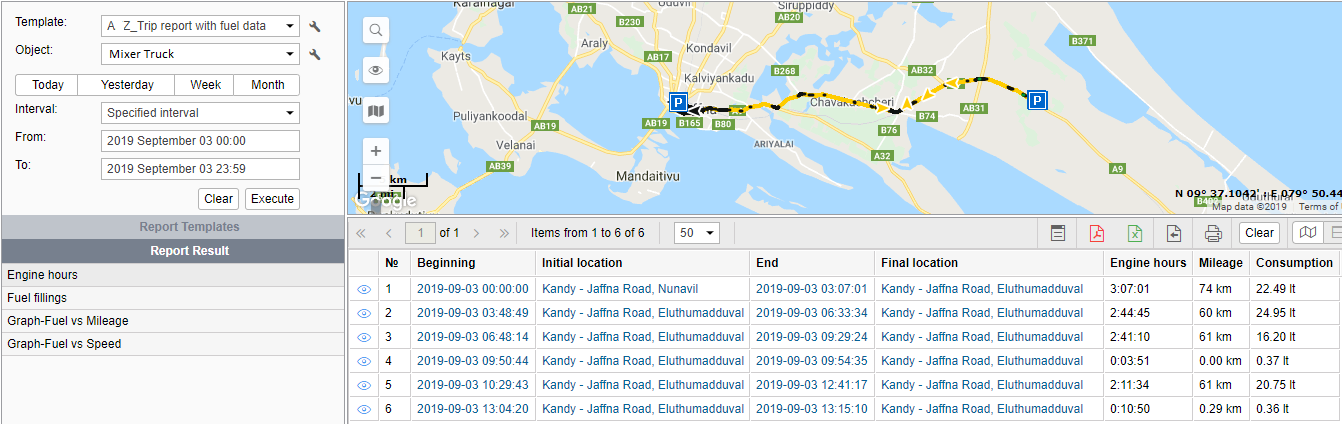Open the Kandy - Jaffna Road, Nunavil link
Screen dimensions: 1342x425
pos(620,289)
